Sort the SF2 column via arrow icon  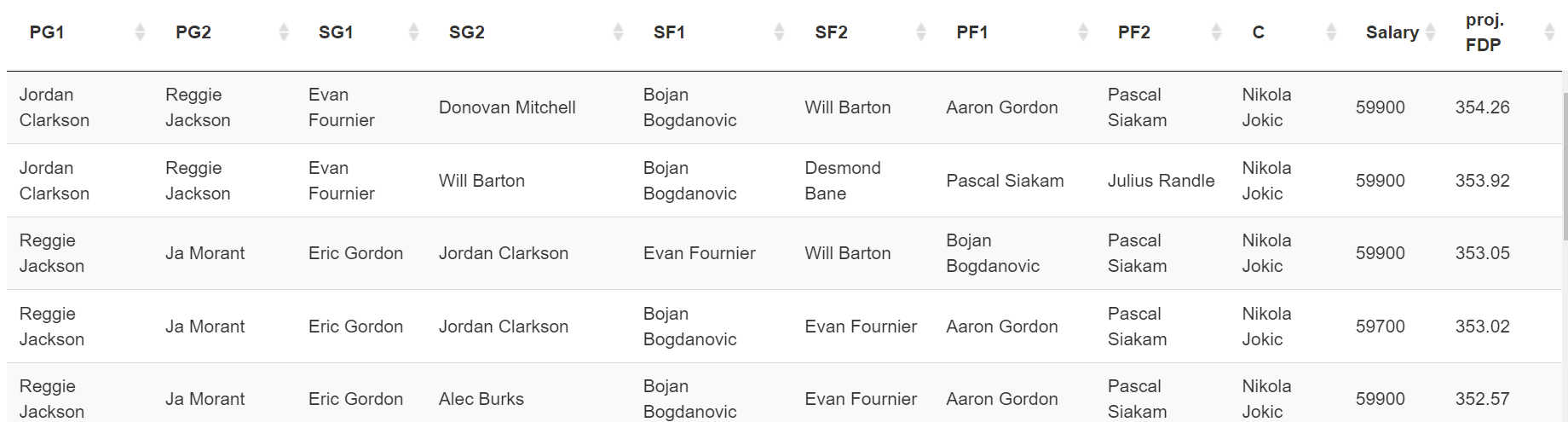click(x=920, y=32)
